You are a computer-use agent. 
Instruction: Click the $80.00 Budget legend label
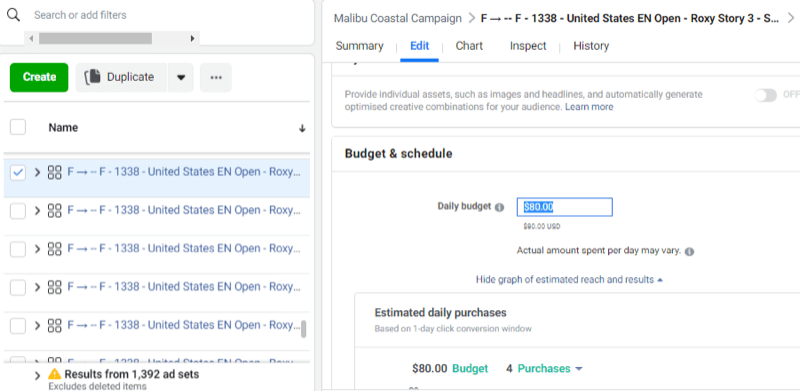[450, 369]
